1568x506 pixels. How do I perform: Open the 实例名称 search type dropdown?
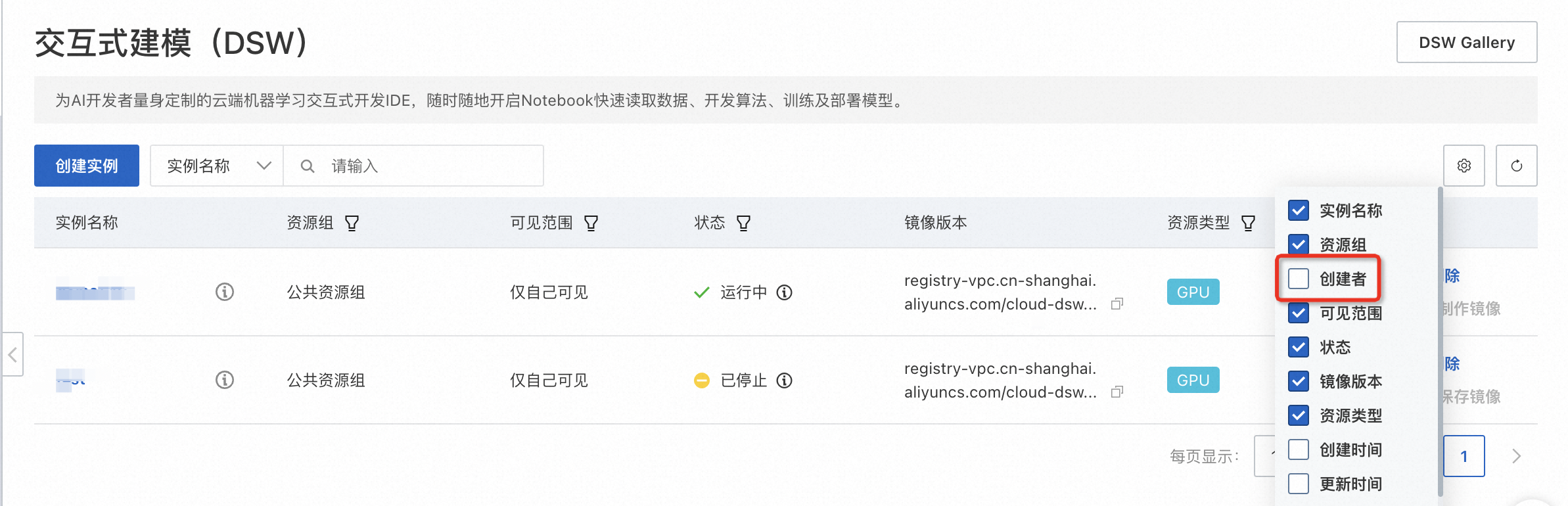217,166
